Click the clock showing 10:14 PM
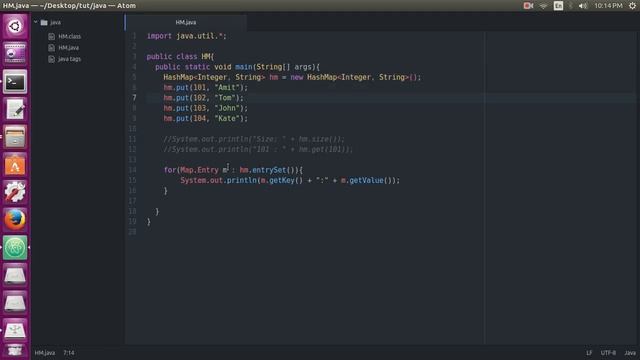Image resolution: width=640 pixels, height=360 pixels. tap(608, 6)
